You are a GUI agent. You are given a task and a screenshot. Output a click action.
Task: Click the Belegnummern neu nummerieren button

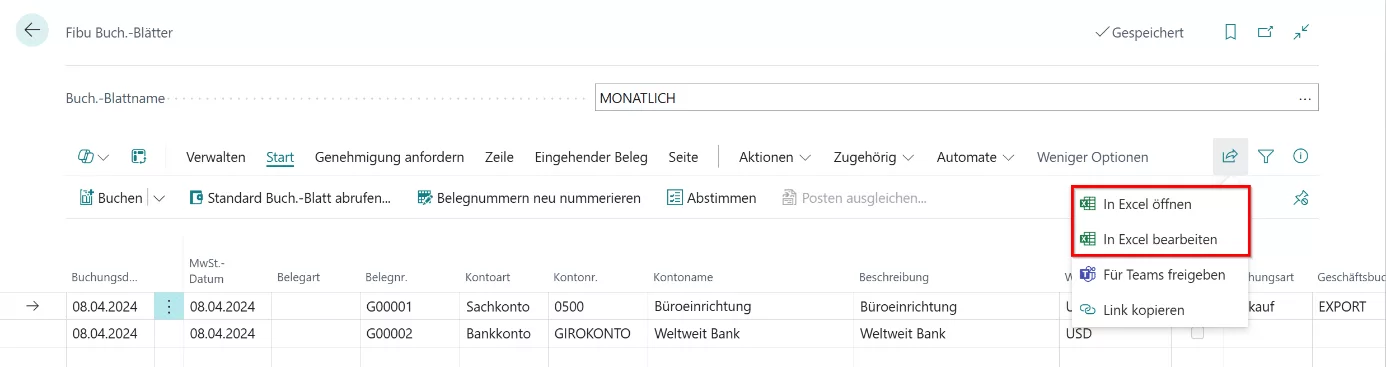point(529,198)
